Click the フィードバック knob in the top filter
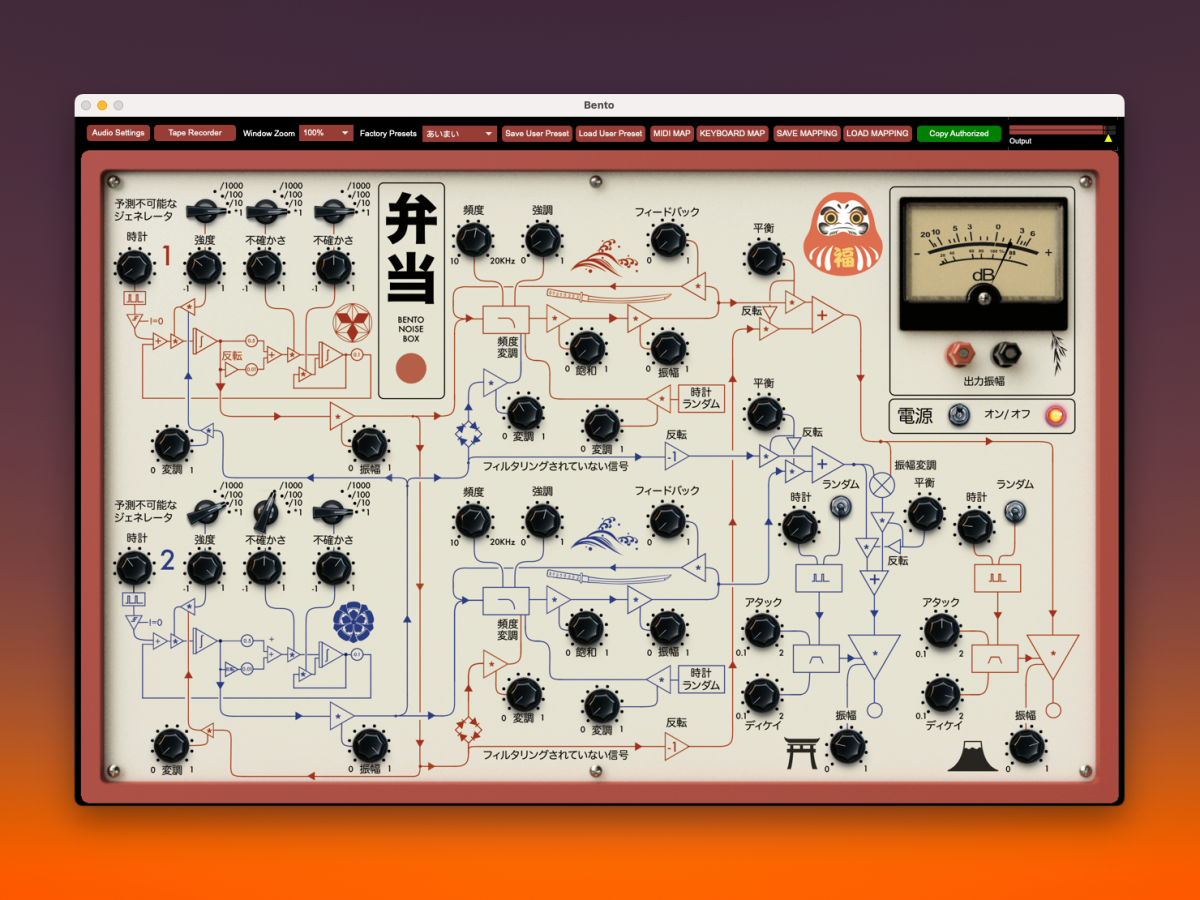 [x=668, y=240]
